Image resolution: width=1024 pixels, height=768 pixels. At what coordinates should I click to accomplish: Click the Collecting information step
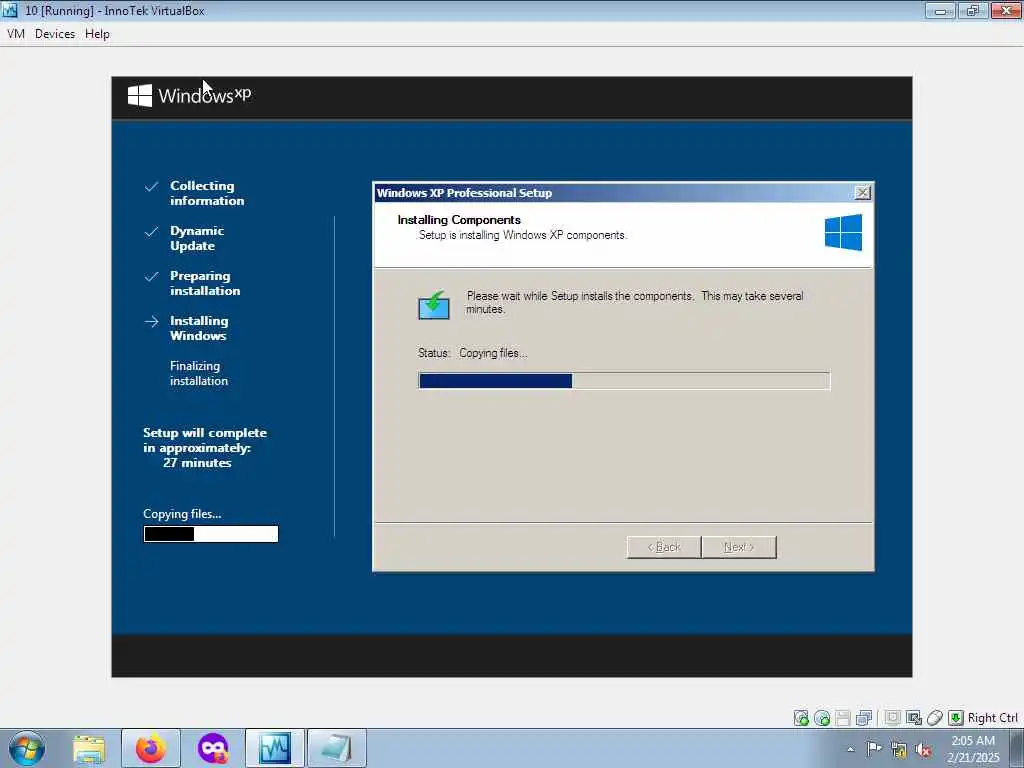coord(207,193)
